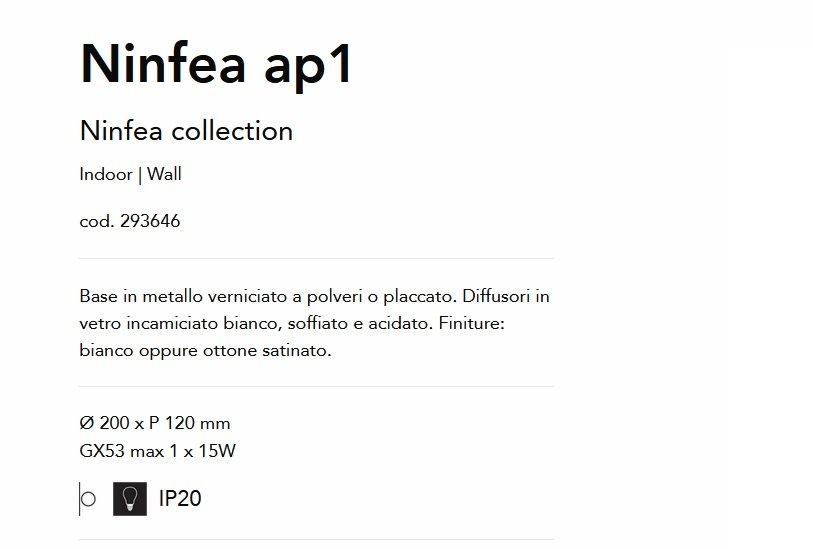Viewport: 813px width, 549px height.
Task: Select the IP20 protection rating label
Action: (x=180, y=498)
